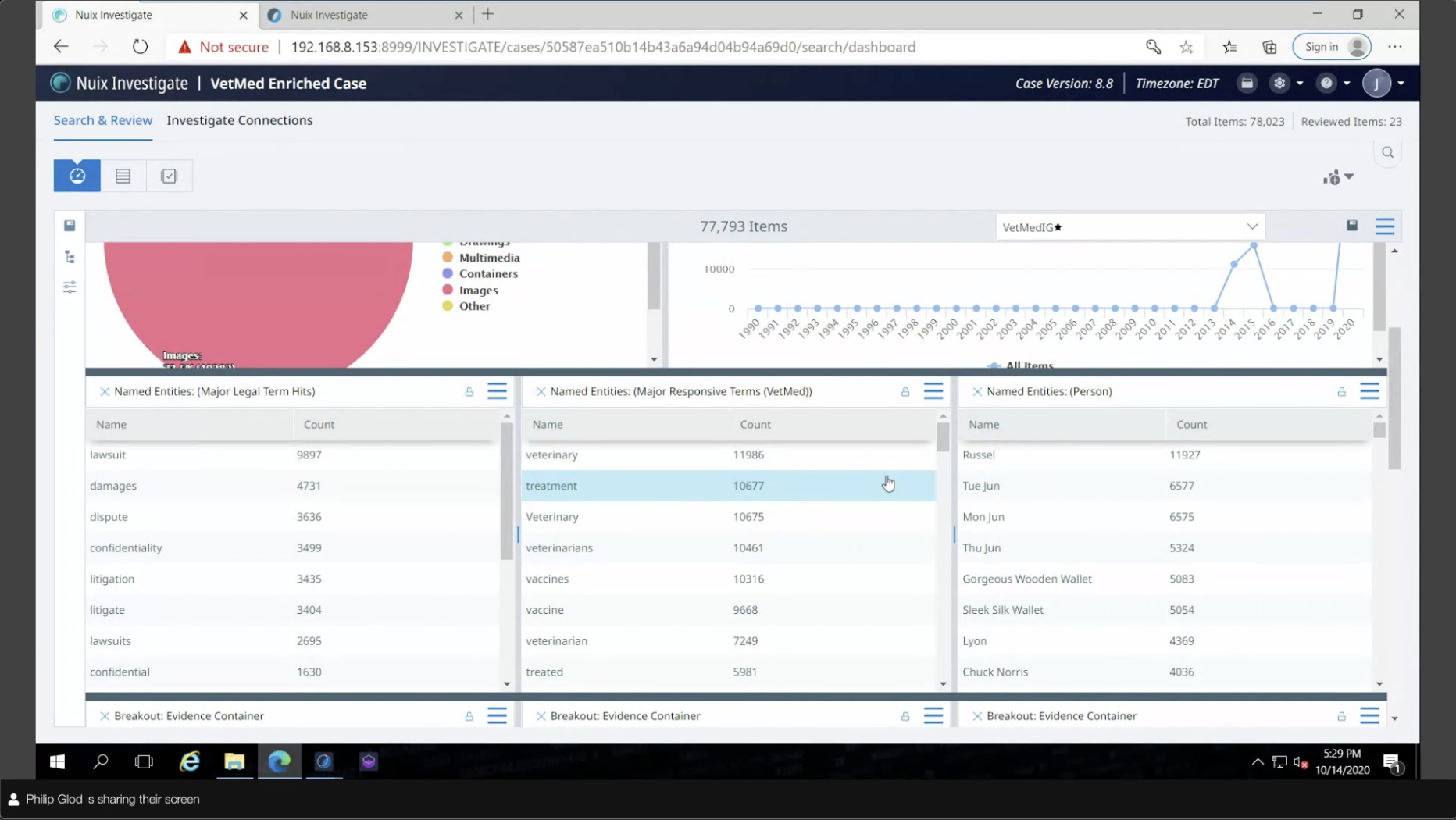Toggle the lock on the Breakout Evidence Container panel
This screenshot has height=820, width=1456.
(468, 715)
